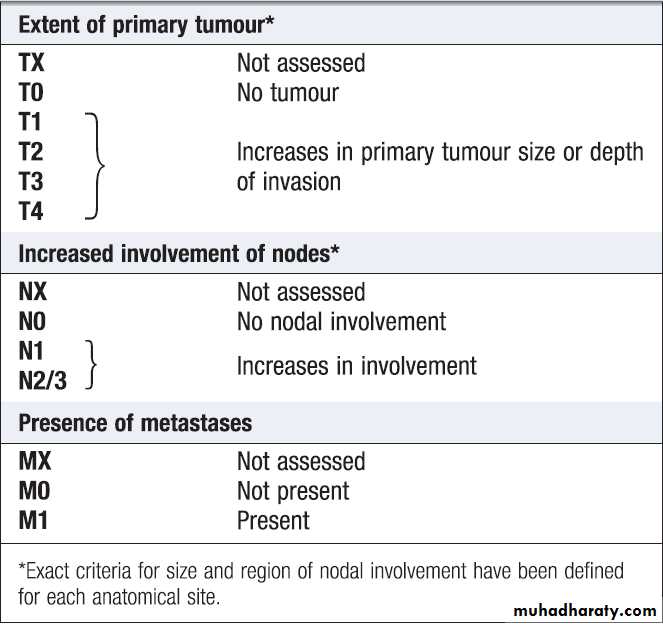The width and height of the screenshot is (663, 624).
Task: Click the TX stage label
Action: [x=32, y=63]
